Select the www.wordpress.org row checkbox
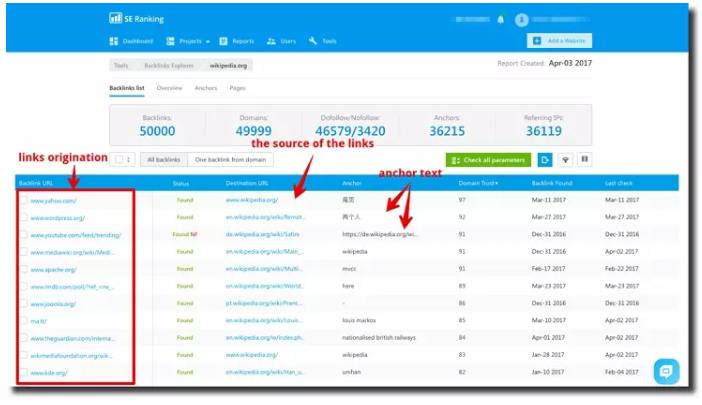 [x=23, y=217]
